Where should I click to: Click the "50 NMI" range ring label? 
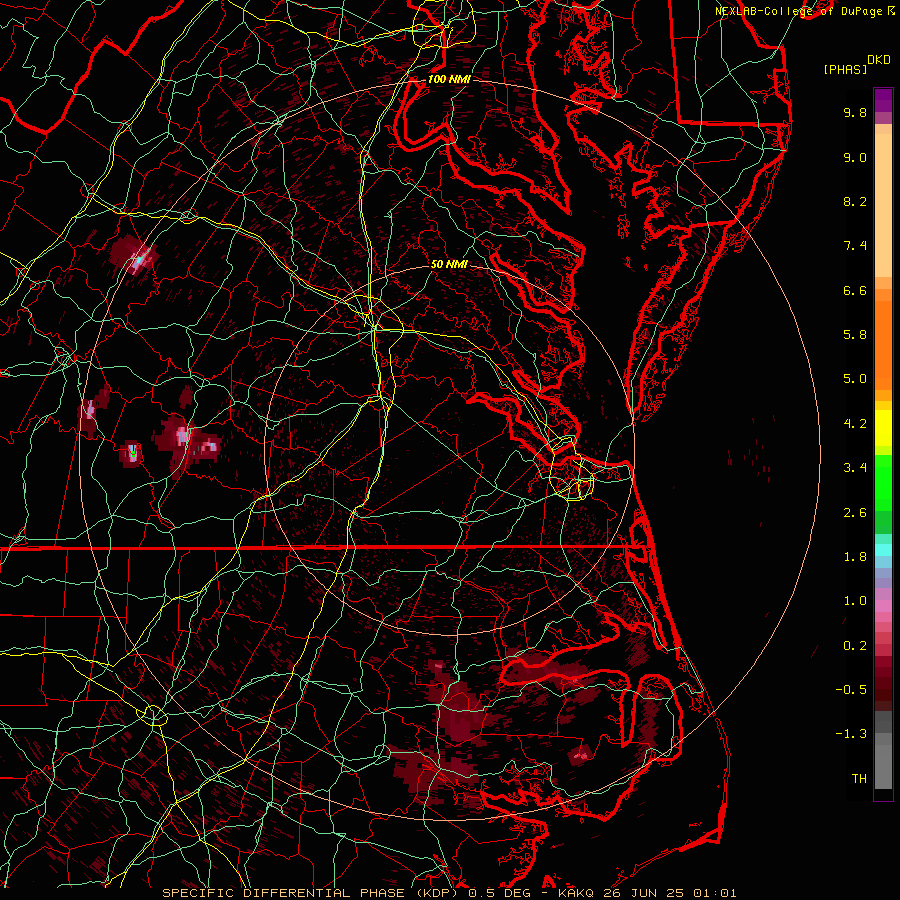[x=449, y=264]
